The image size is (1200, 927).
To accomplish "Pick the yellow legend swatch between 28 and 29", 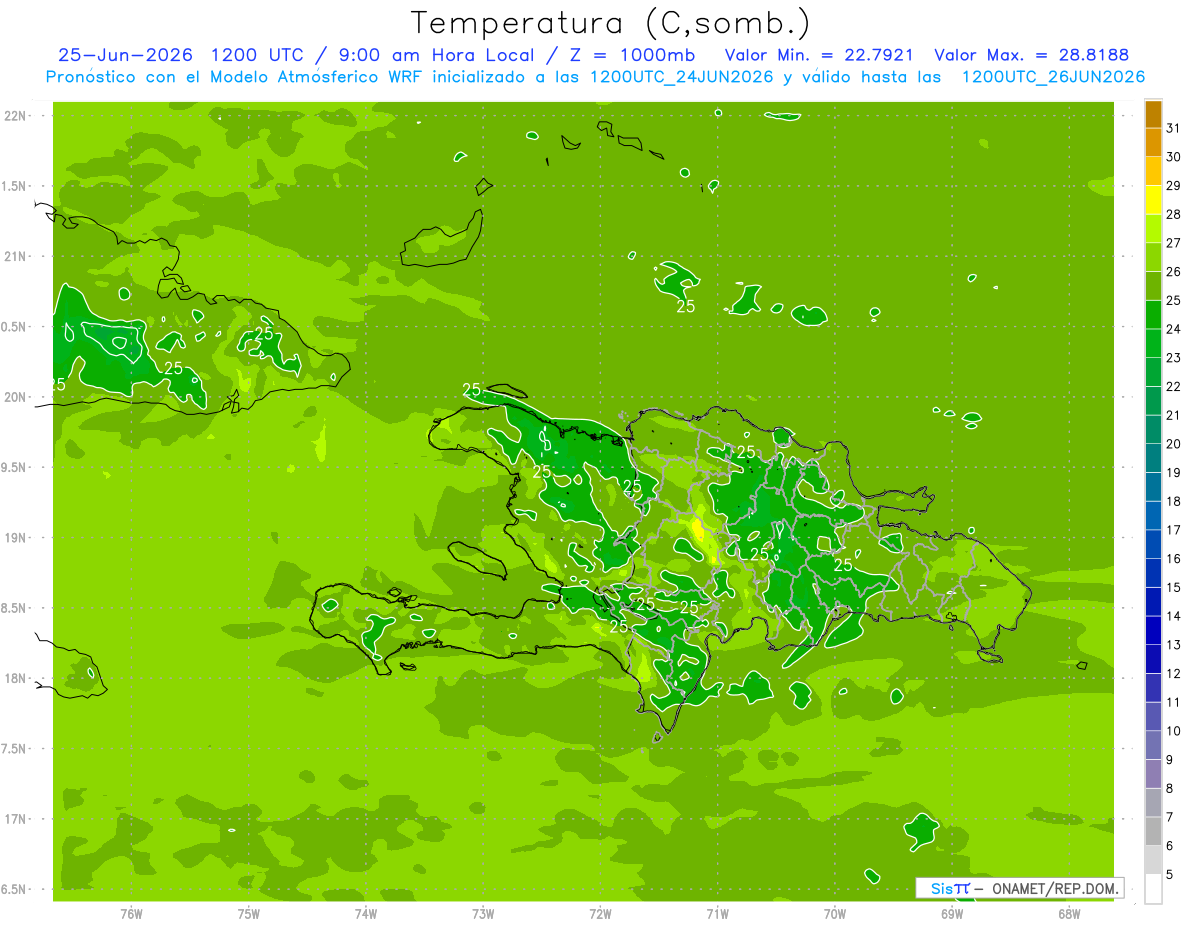I will click(1153, 200).
